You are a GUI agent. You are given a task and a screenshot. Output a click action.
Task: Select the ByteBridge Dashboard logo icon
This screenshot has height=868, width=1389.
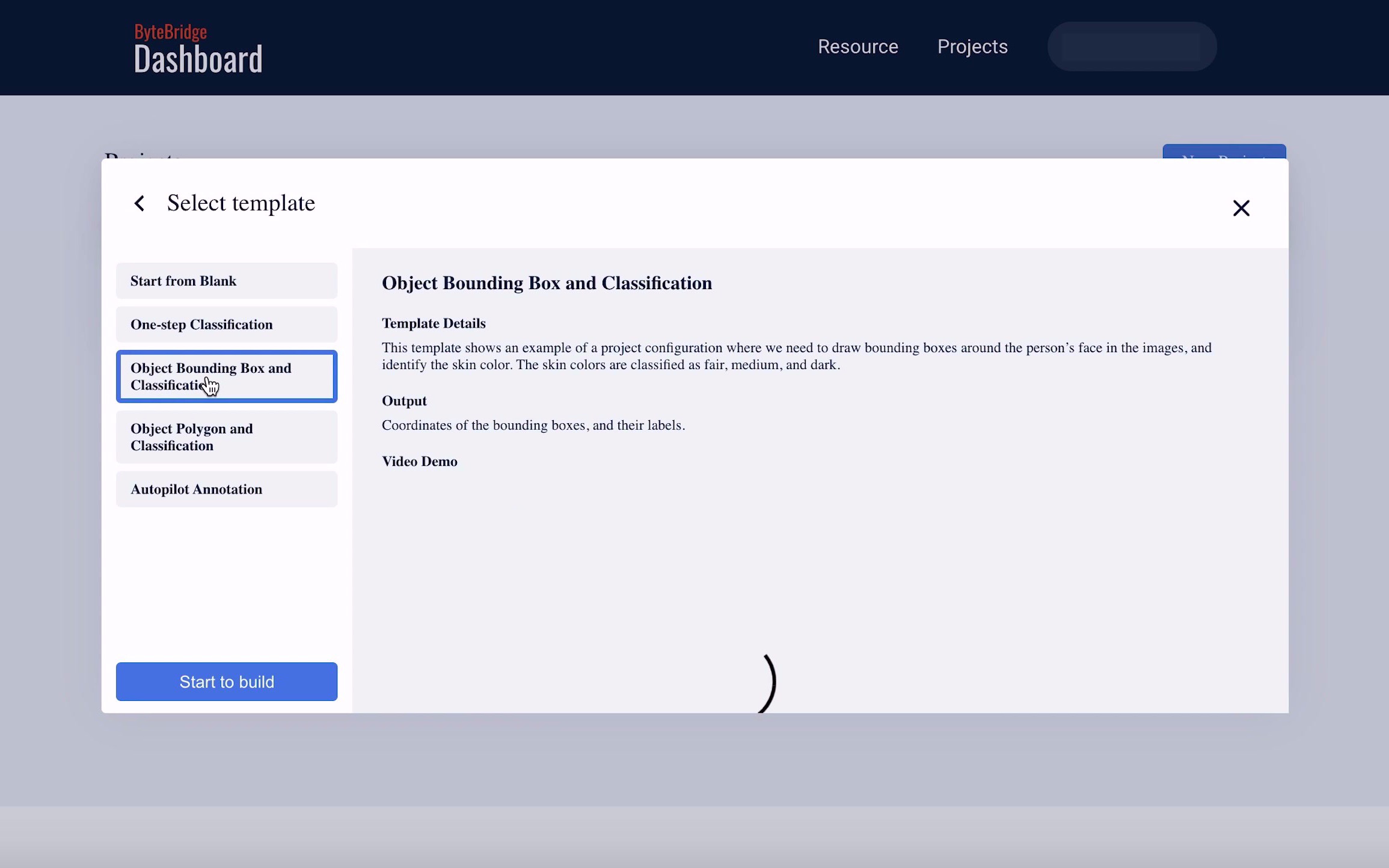coord(198,47)
